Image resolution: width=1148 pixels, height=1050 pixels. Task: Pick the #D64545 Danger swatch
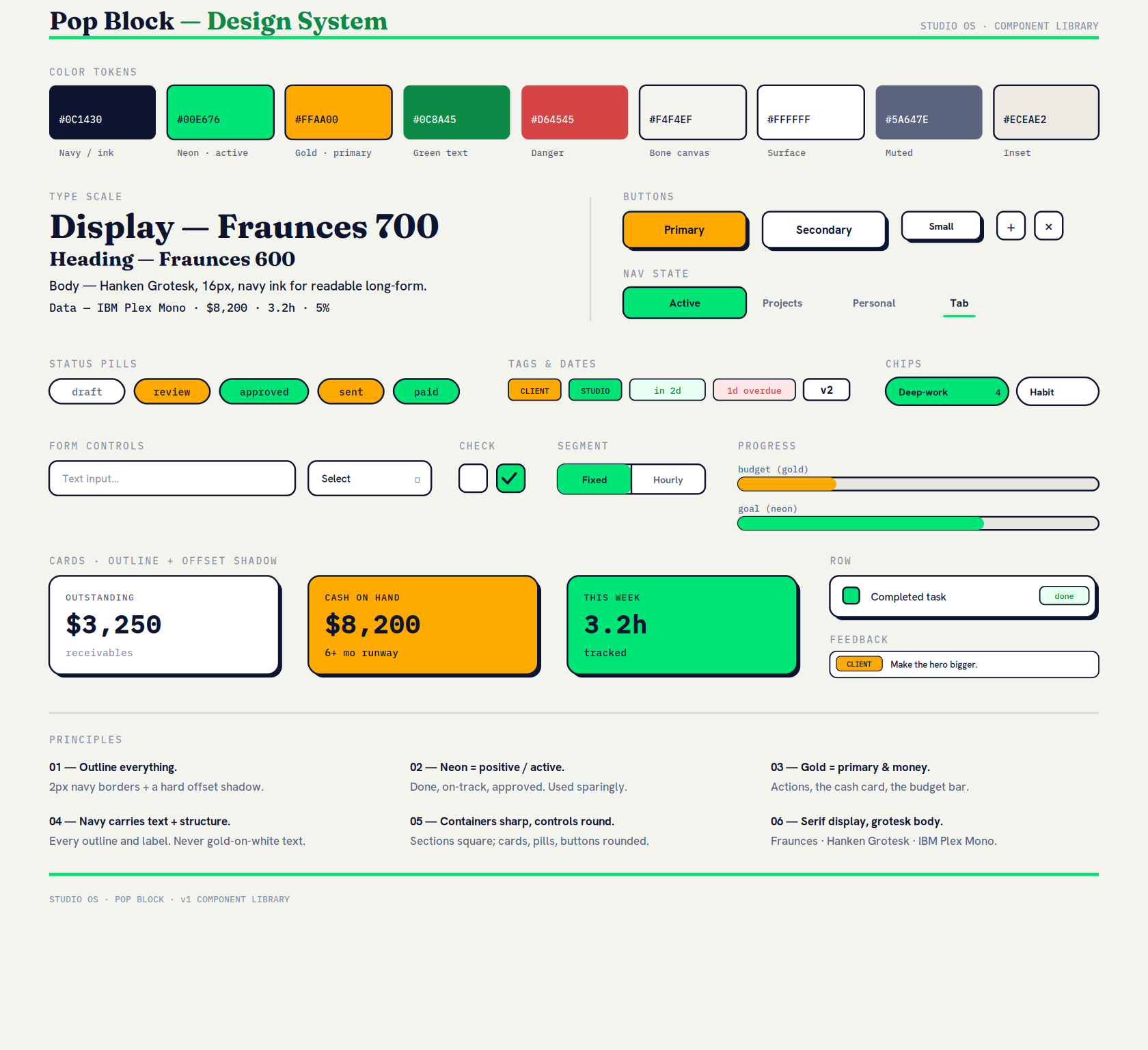click(575, 112)
